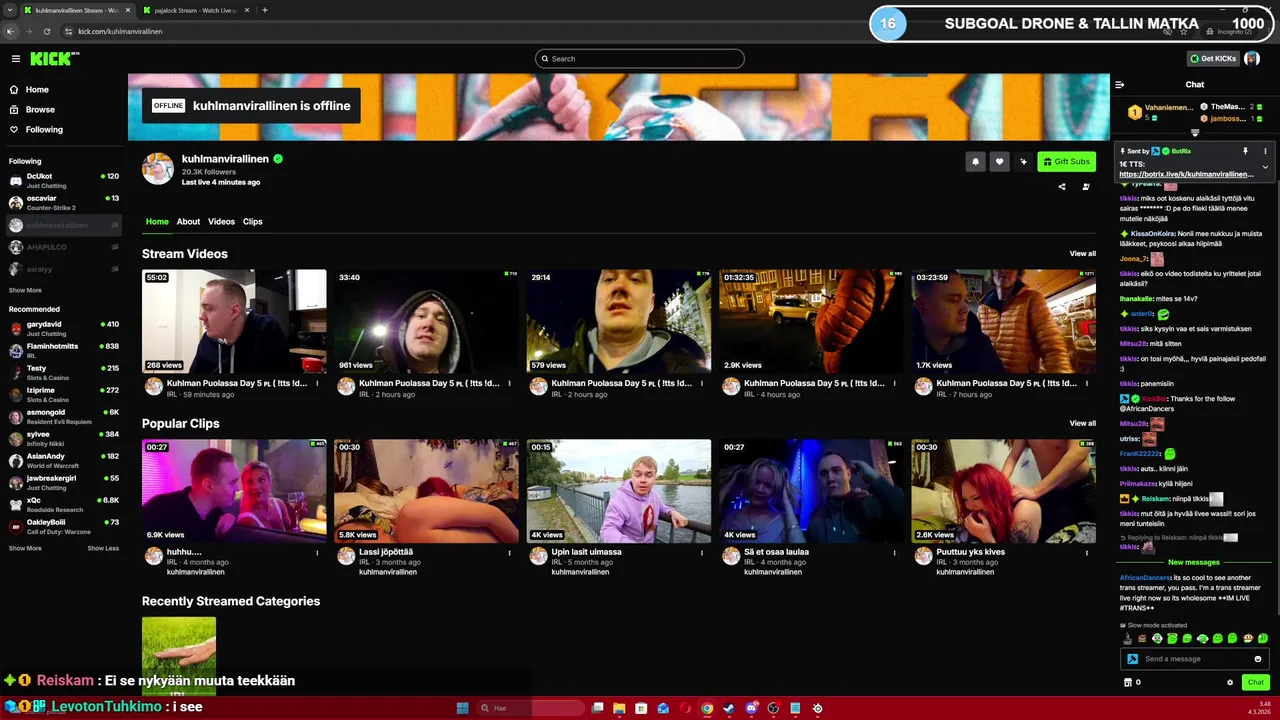Open chat settings with the gear icon
1280x720 pixels.
point(1230,682)
